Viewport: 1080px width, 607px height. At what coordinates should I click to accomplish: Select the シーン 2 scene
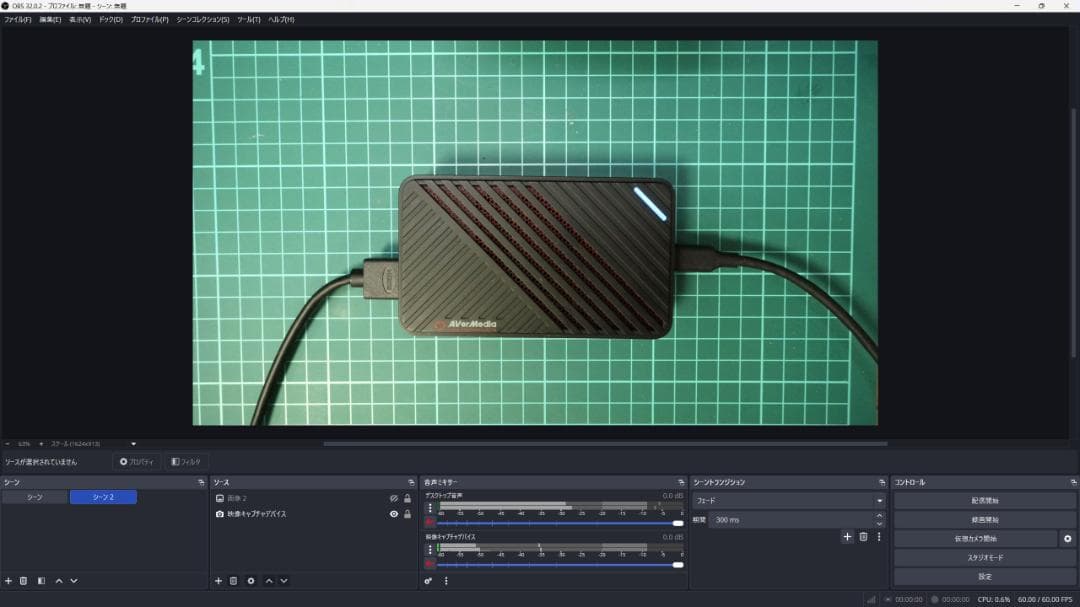point(102,496)
